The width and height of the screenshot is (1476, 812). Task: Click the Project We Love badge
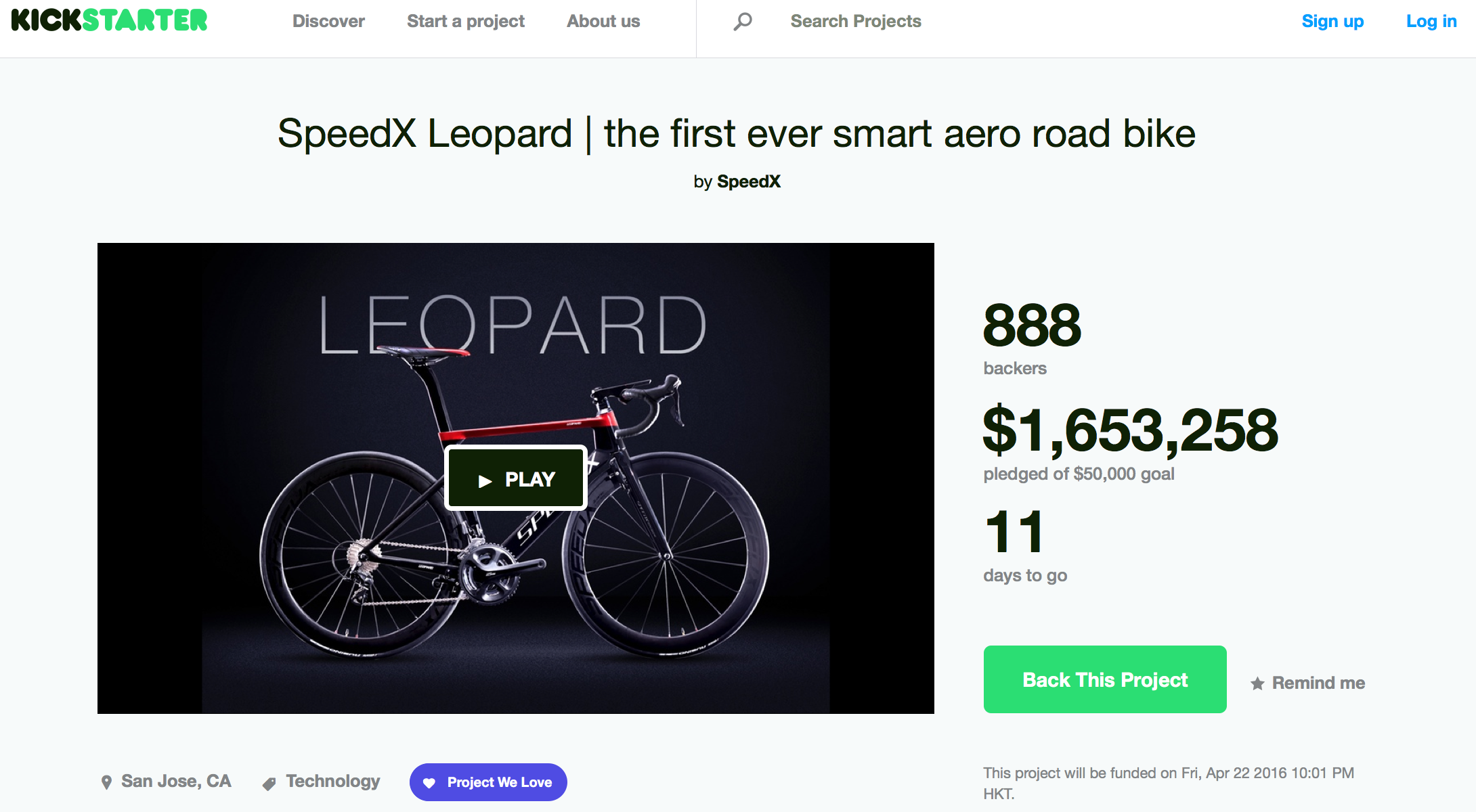(499, 782)
